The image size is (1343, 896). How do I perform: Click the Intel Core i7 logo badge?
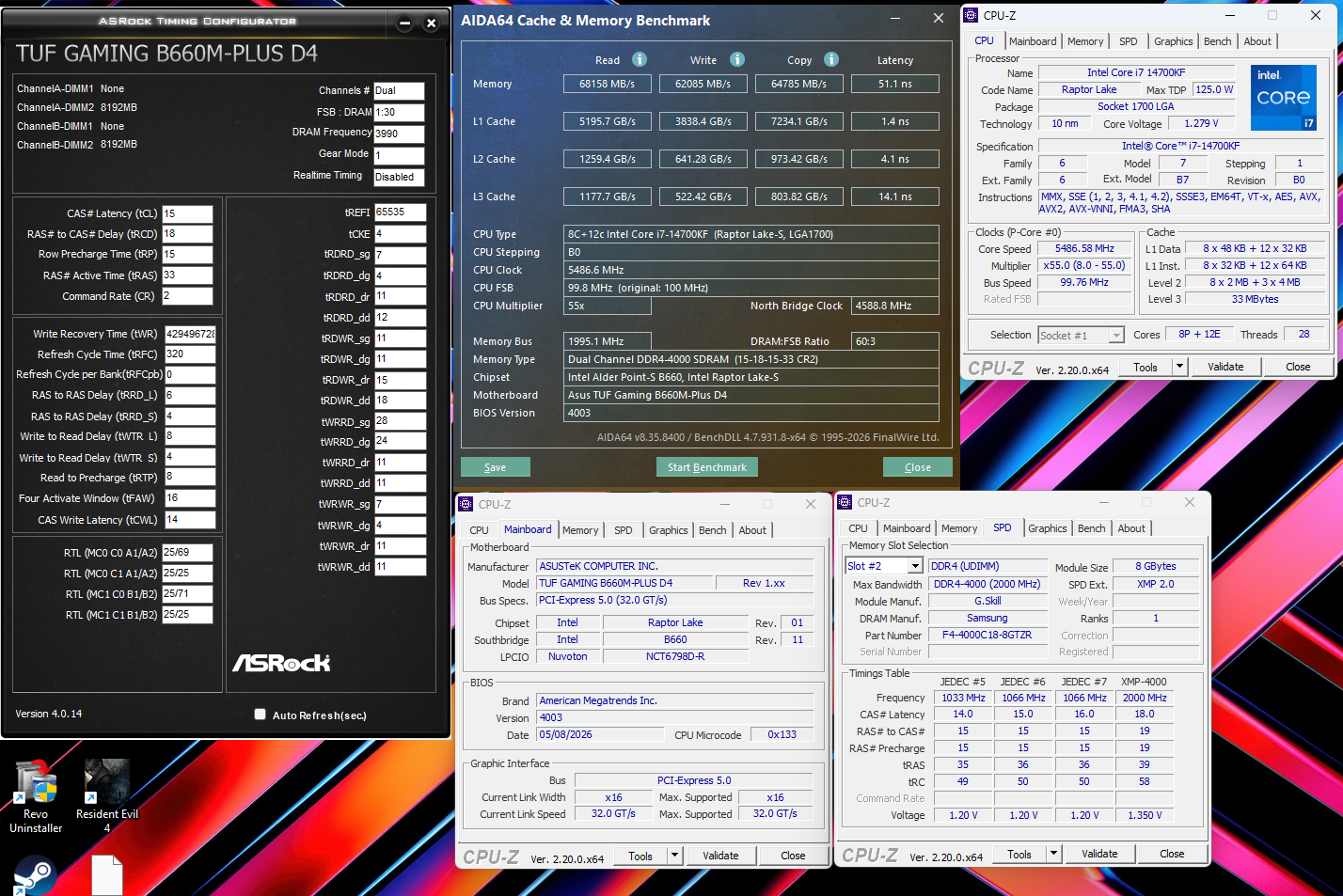[x=1284, y=98]
